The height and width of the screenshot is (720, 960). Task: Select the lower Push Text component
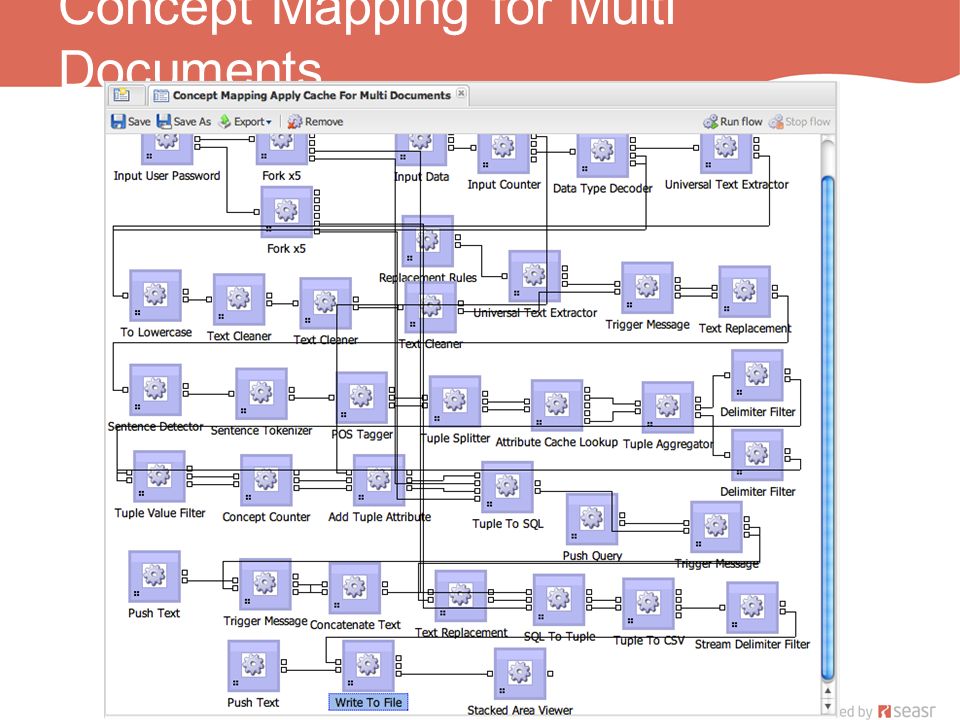253,666
